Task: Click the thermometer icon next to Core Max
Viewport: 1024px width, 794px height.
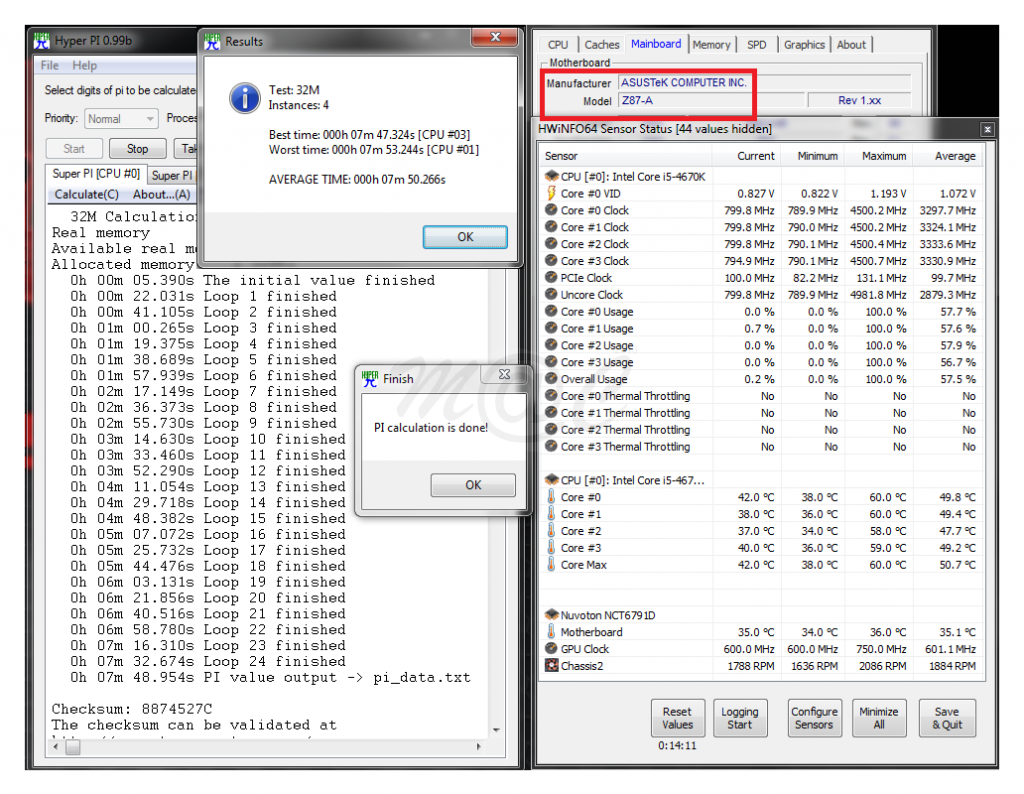Action: pos(550,564)
